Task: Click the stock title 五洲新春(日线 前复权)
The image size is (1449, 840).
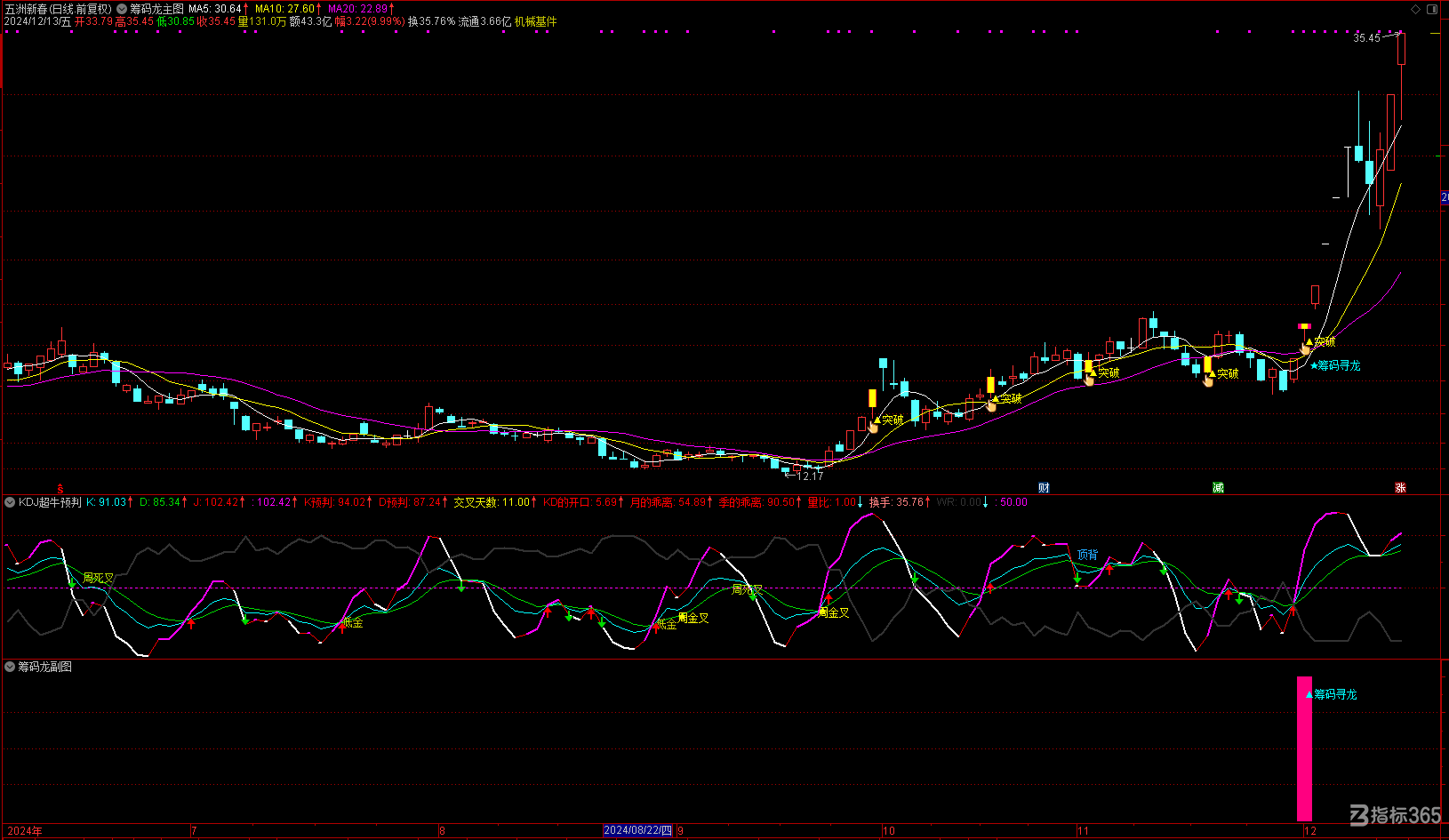Action: [58, 9]
